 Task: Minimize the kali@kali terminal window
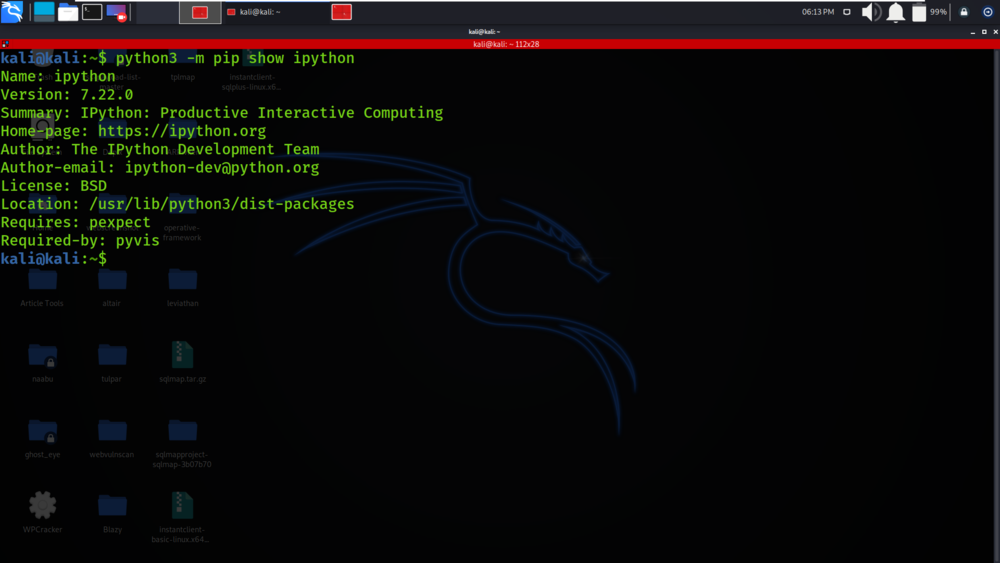tap(973, 32)
